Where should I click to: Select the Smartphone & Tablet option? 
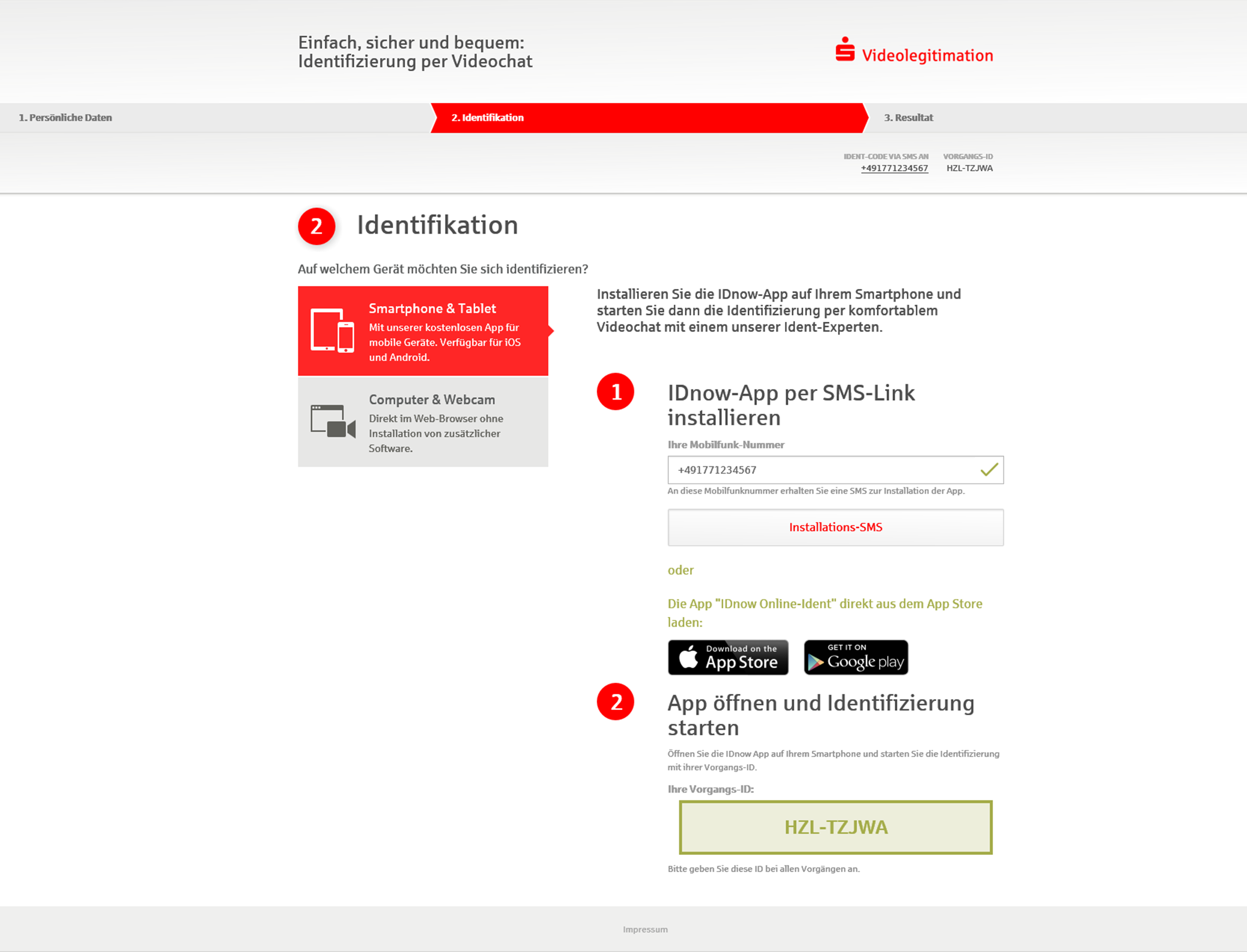pos(423,331)
